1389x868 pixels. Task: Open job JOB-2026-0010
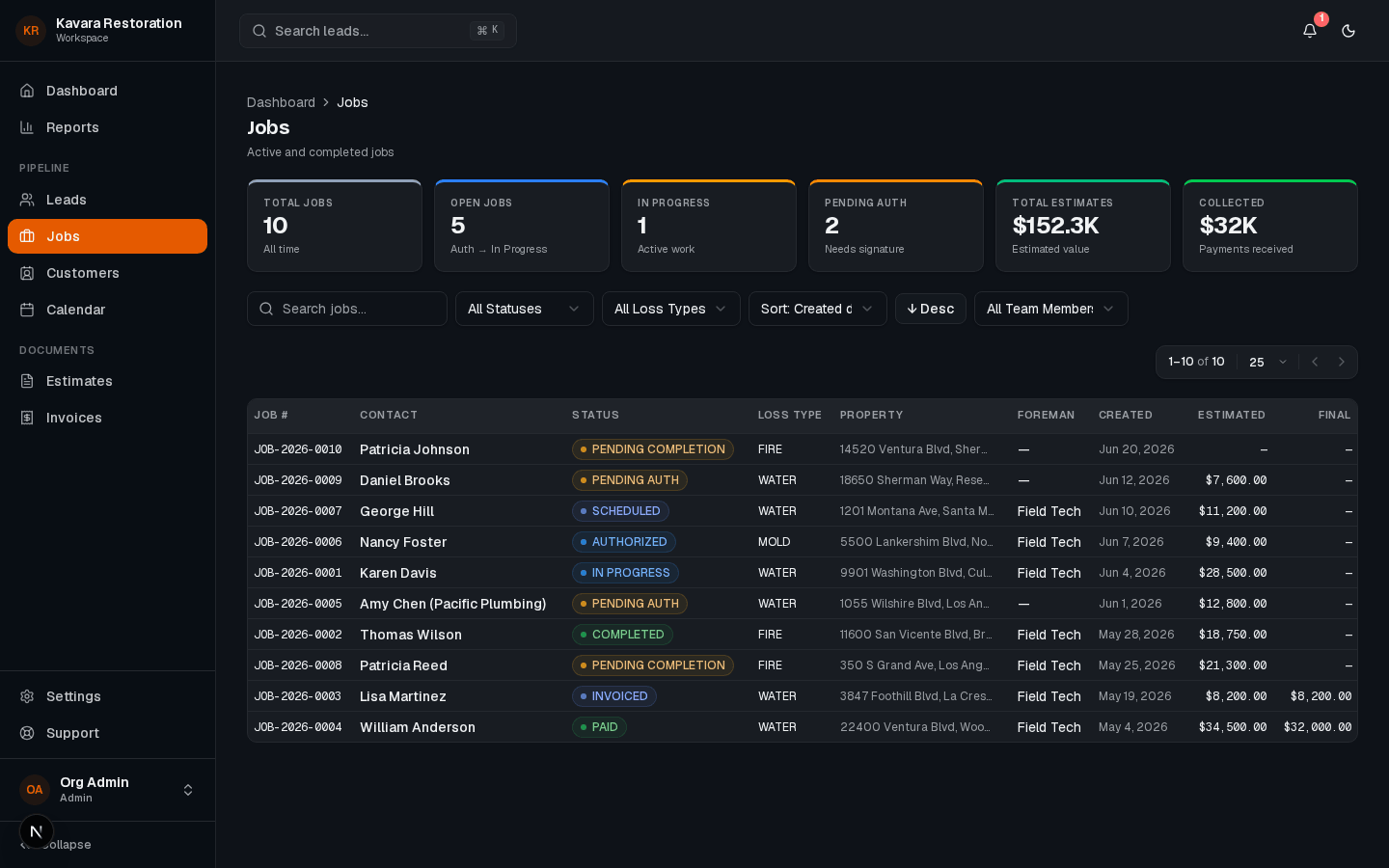(x=298, y=449)
